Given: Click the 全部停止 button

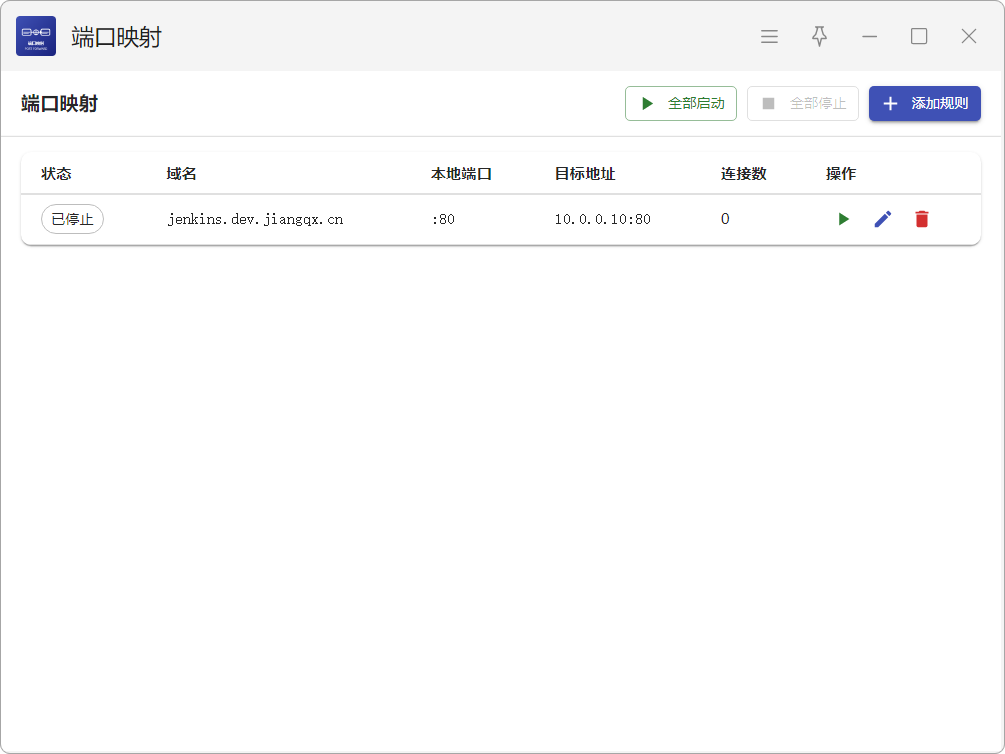Looking at the screenshot, I should [x=802, y=103].
